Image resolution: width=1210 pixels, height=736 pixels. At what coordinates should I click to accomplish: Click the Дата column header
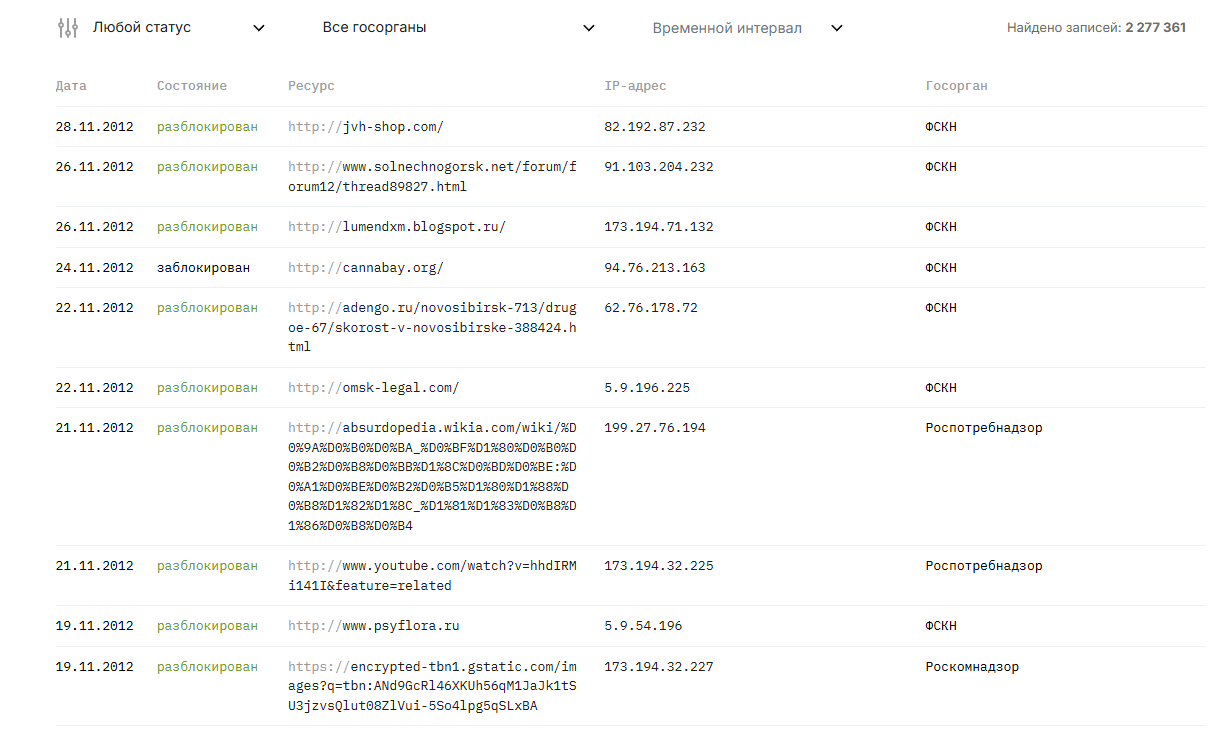[71, 86]
